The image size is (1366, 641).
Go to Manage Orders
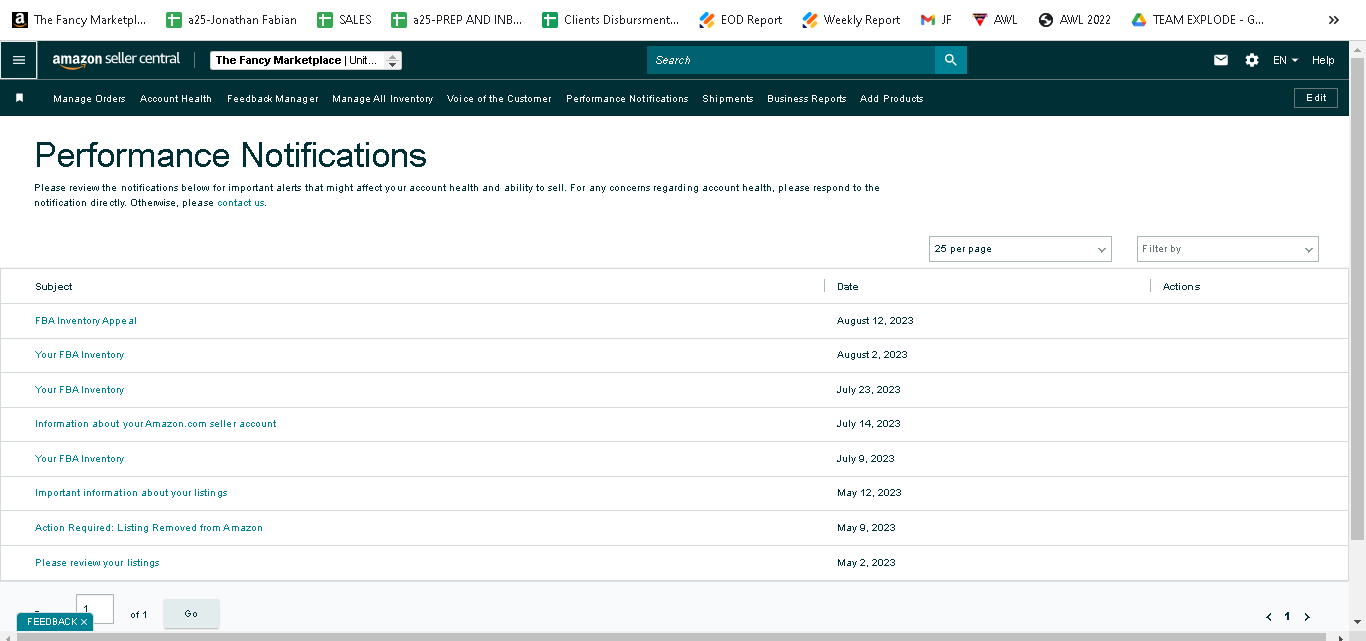tap(89, 99)
